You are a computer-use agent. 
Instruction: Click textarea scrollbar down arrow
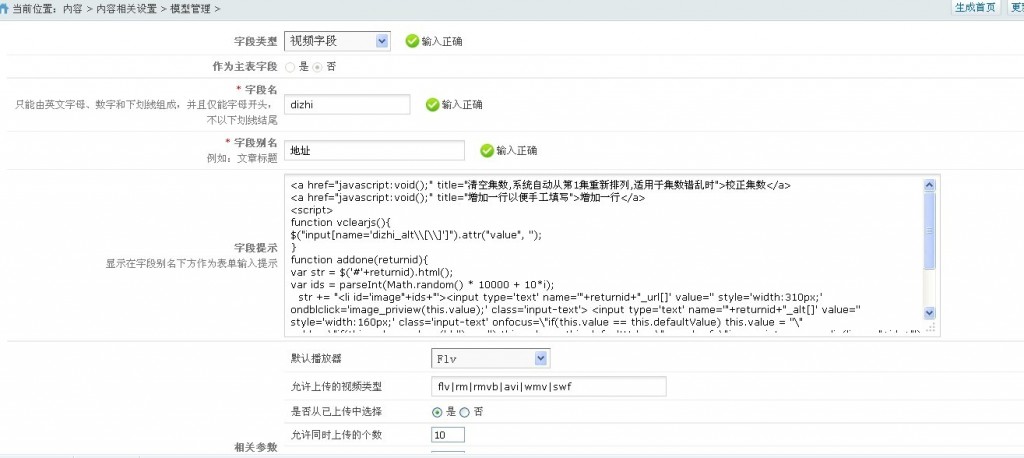[930, 313]
